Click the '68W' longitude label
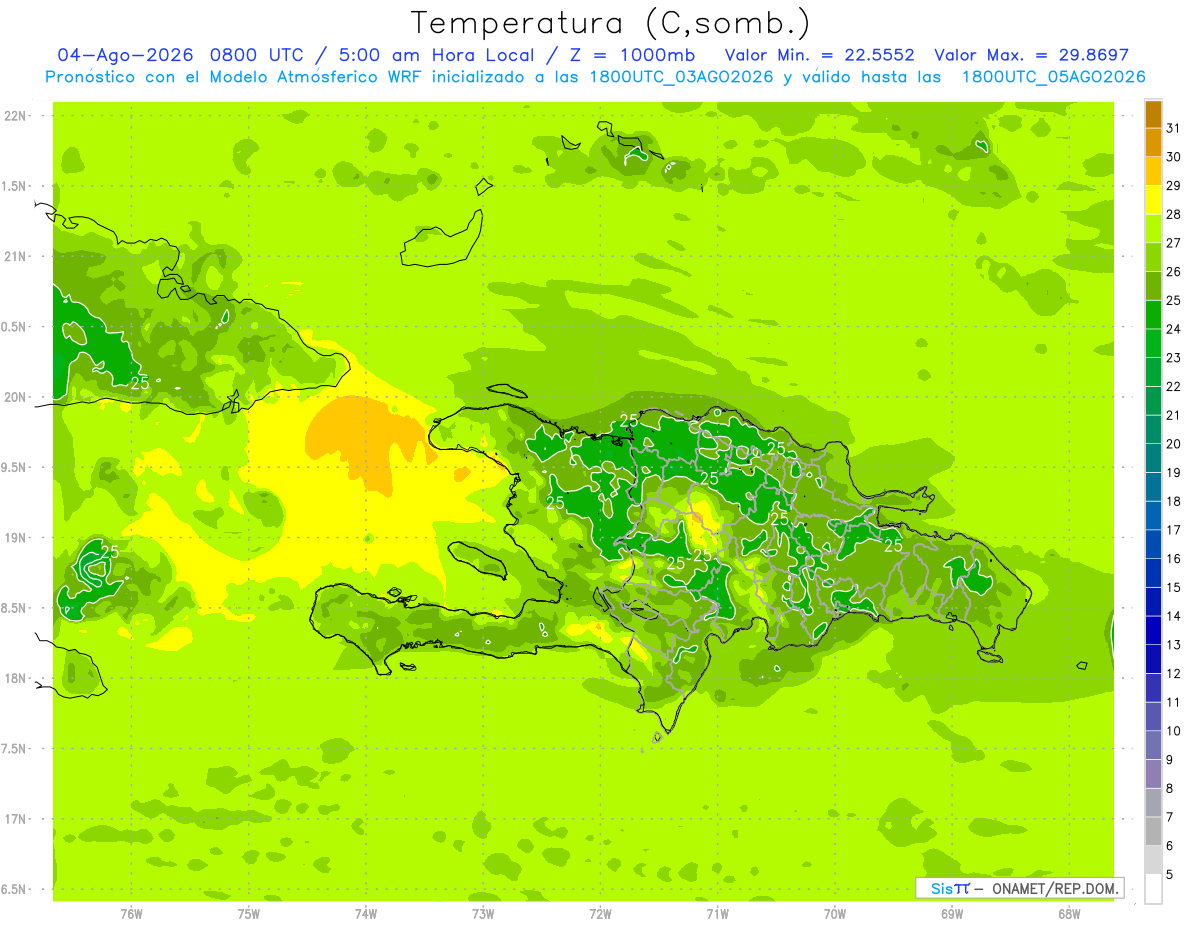Screen dimensions: 1200x927 (1069, 914)
